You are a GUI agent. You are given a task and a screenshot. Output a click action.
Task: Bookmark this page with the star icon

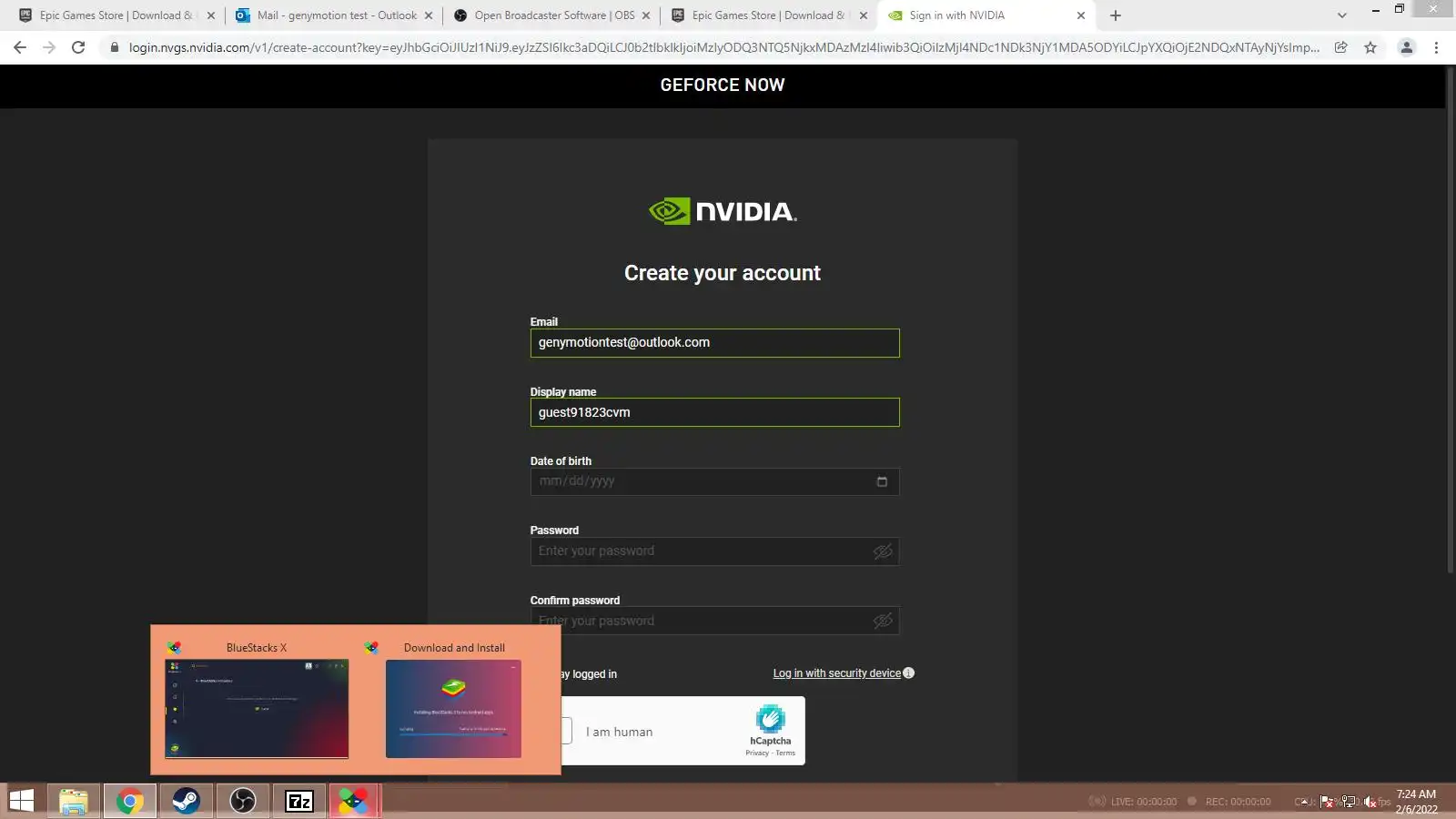(1370, 47)
